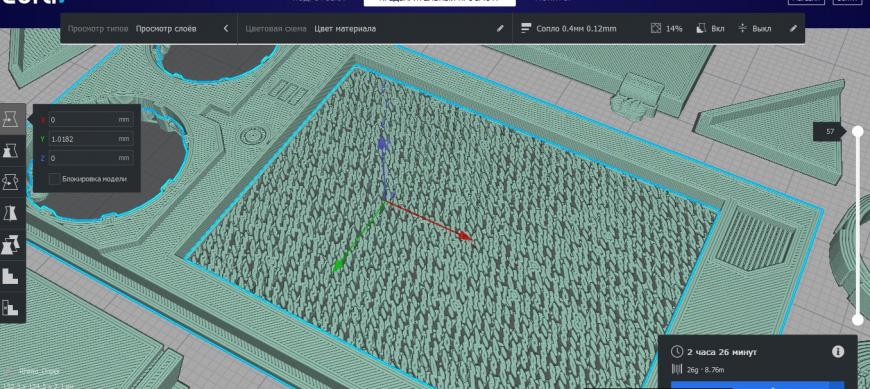Click the adhesion Выкл setting
Viewport: 870px width, 389px height.
(x=754, y=28)
